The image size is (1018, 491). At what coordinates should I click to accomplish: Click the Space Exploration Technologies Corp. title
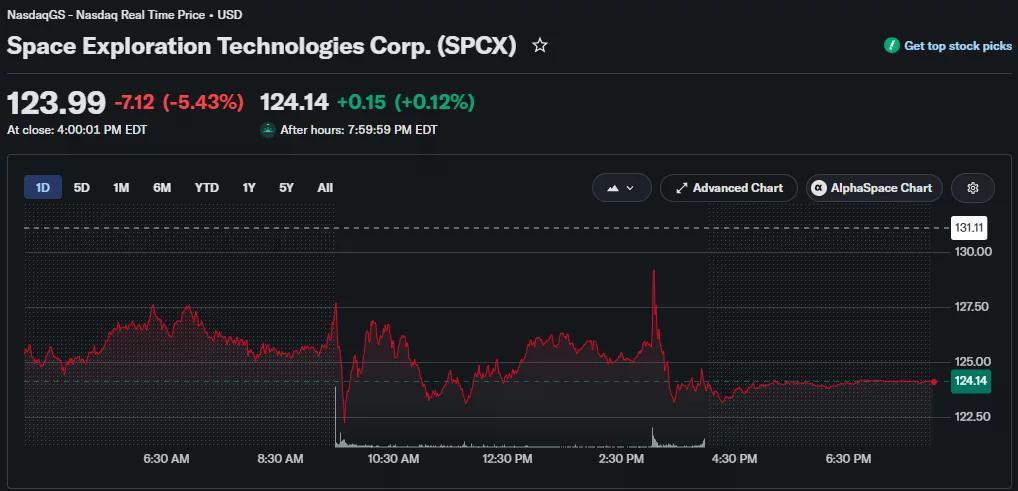[262, 46]
